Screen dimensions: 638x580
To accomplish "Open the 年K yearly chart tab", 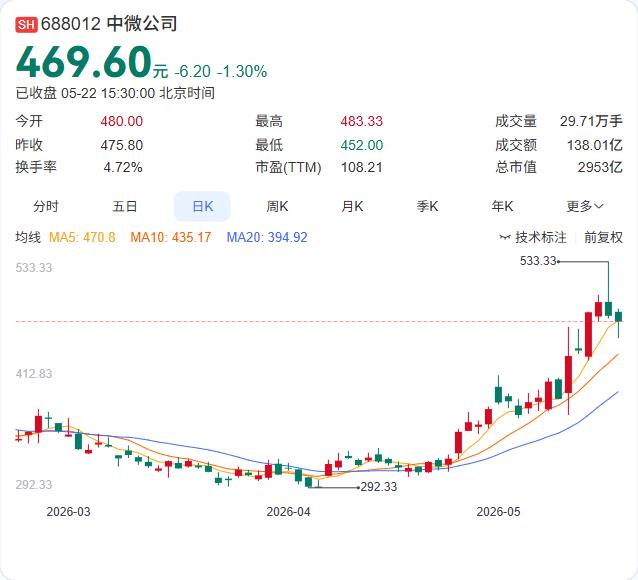I will pos(502,206).
